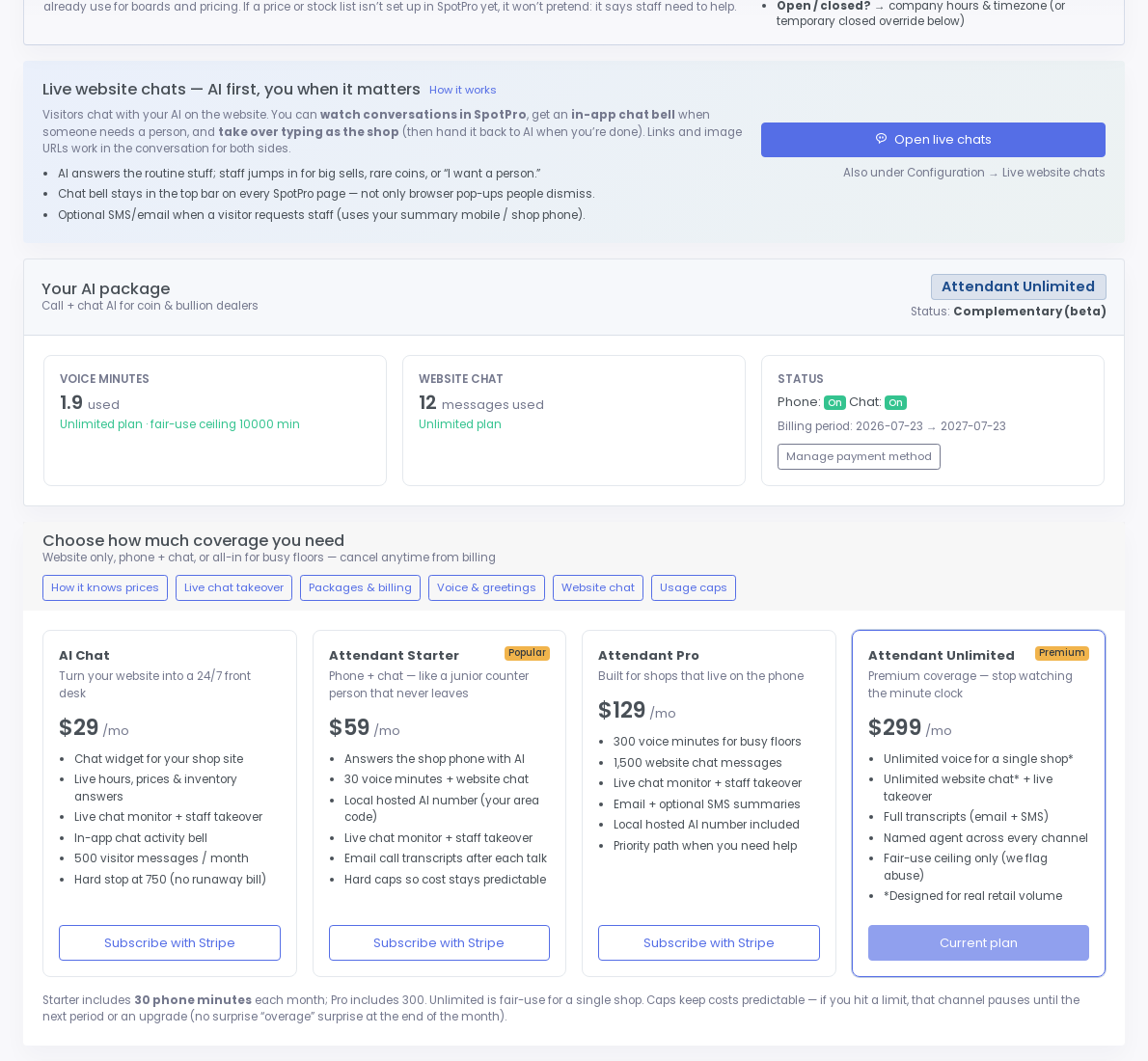Select the 'Live chat takeover' chip
The image size is (1148, 1061).
tap(233, 588)
